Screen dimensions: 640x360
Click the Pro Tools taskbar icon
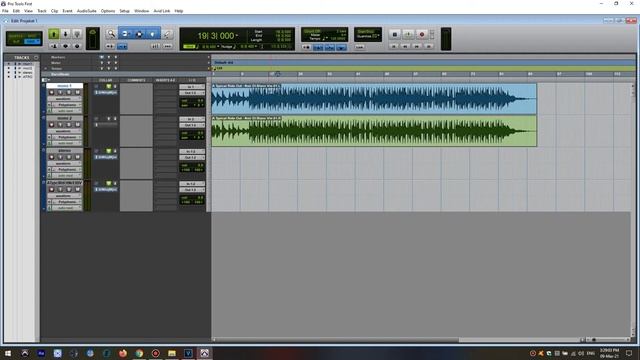(x=204, y=353)
